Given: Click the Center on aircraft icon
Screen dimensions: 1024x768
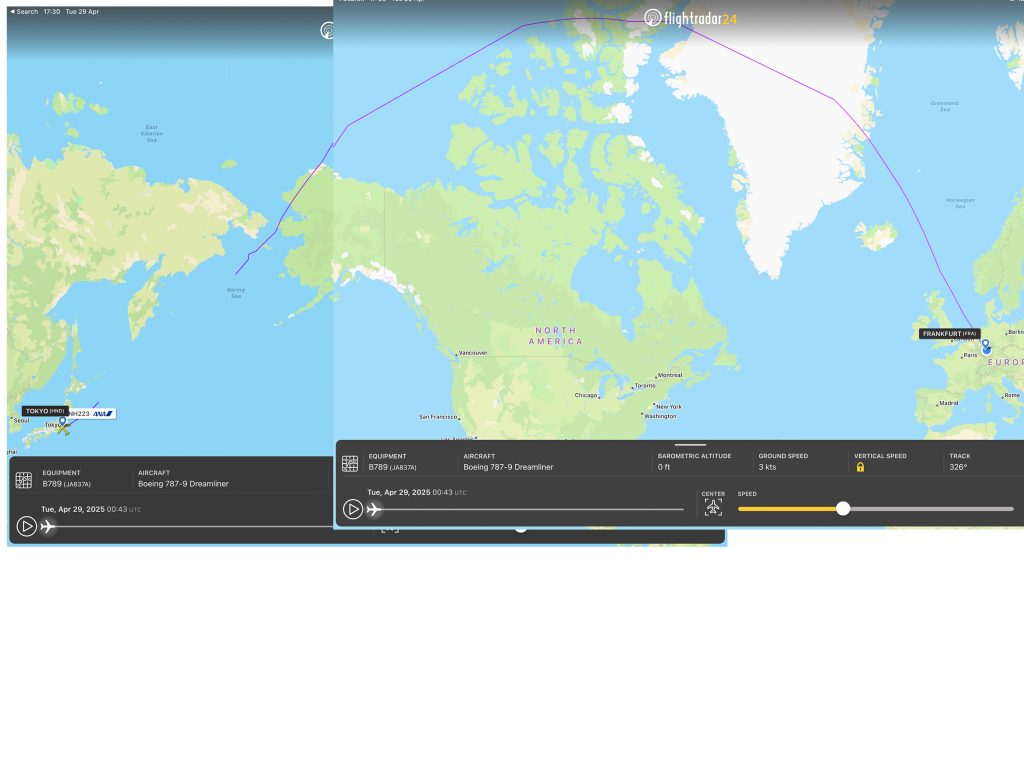Looking at the screenshot, I should 712,508.
